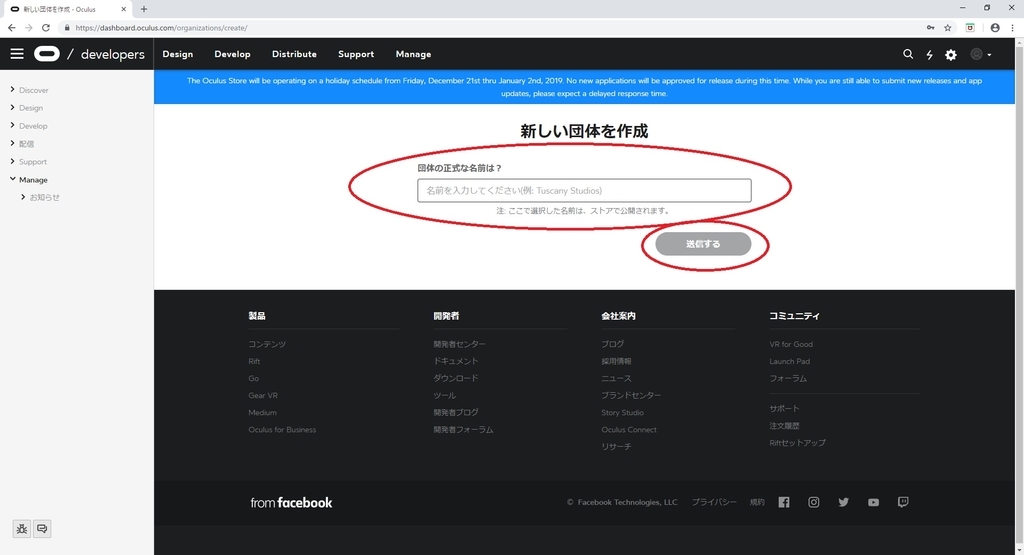Click the password key icon
This screenshot has height=555, width=1024.
tap(930, 27)
